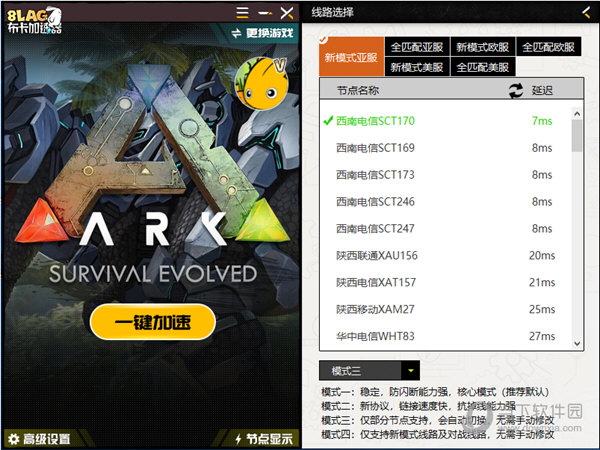
Task: Select node 西南电信SCT169
Action: (x=445, y=148)
